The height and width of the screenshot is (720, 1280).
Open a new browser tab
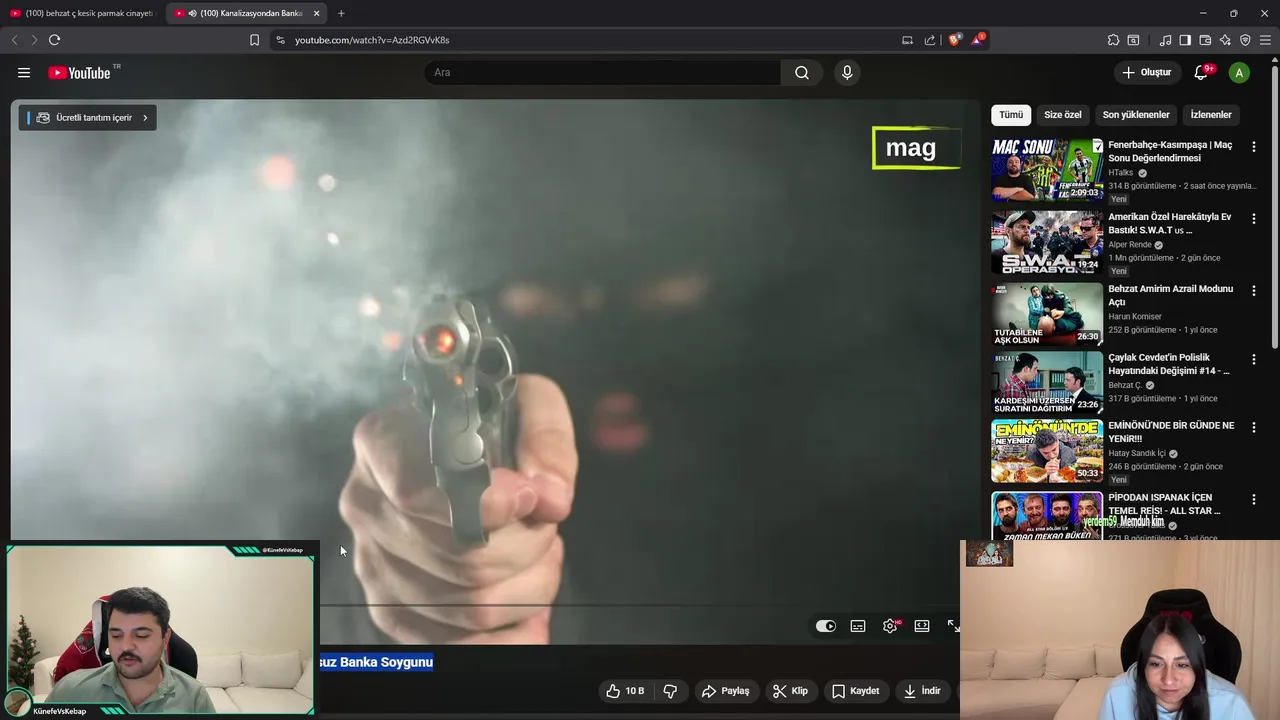point(341,13)
